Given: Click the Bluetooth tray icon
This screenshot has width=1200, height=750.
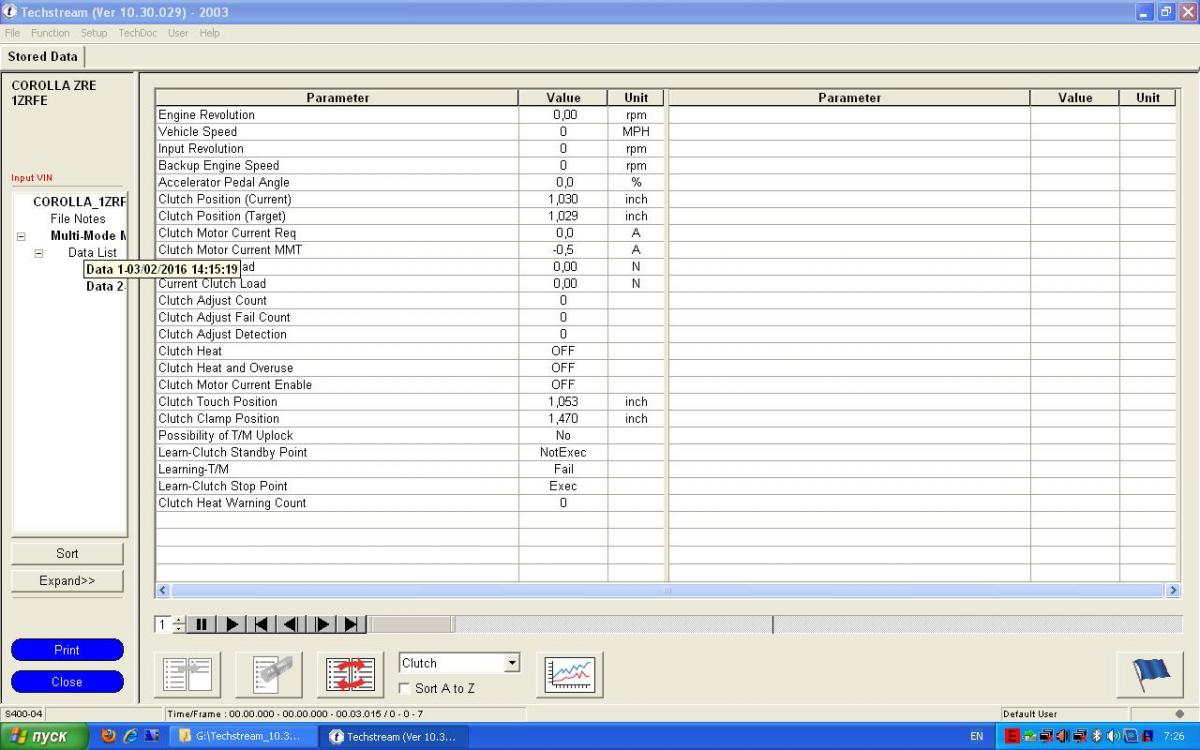Looking at the screenshot, I should click(1095, 736).
